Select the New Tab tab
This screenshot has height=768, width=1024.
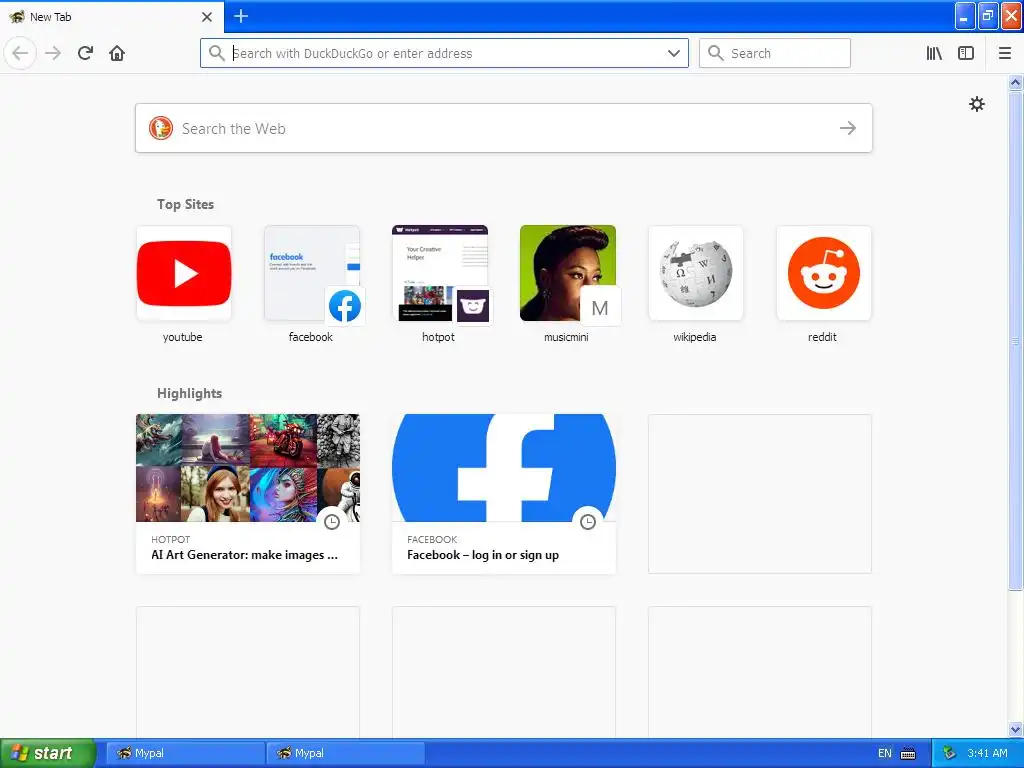pyautogui.click(x=111, y=17)
